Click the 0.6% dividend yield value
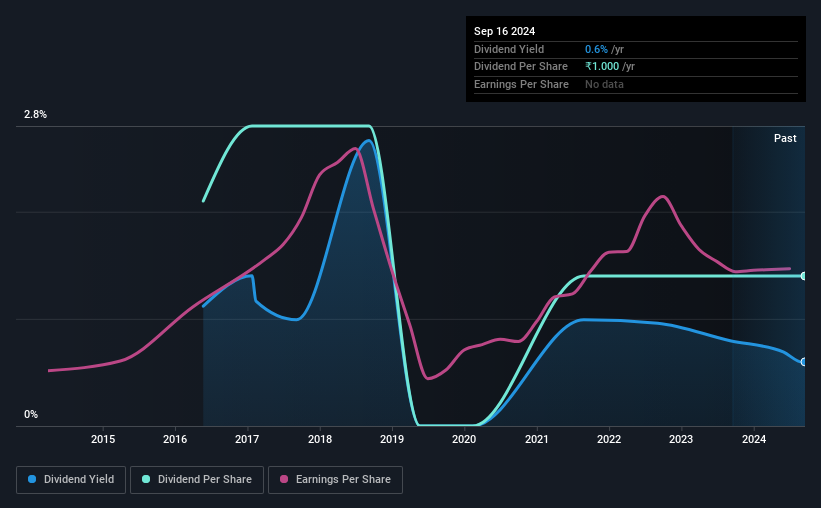 pyautogui.click(x=596, y=49)
